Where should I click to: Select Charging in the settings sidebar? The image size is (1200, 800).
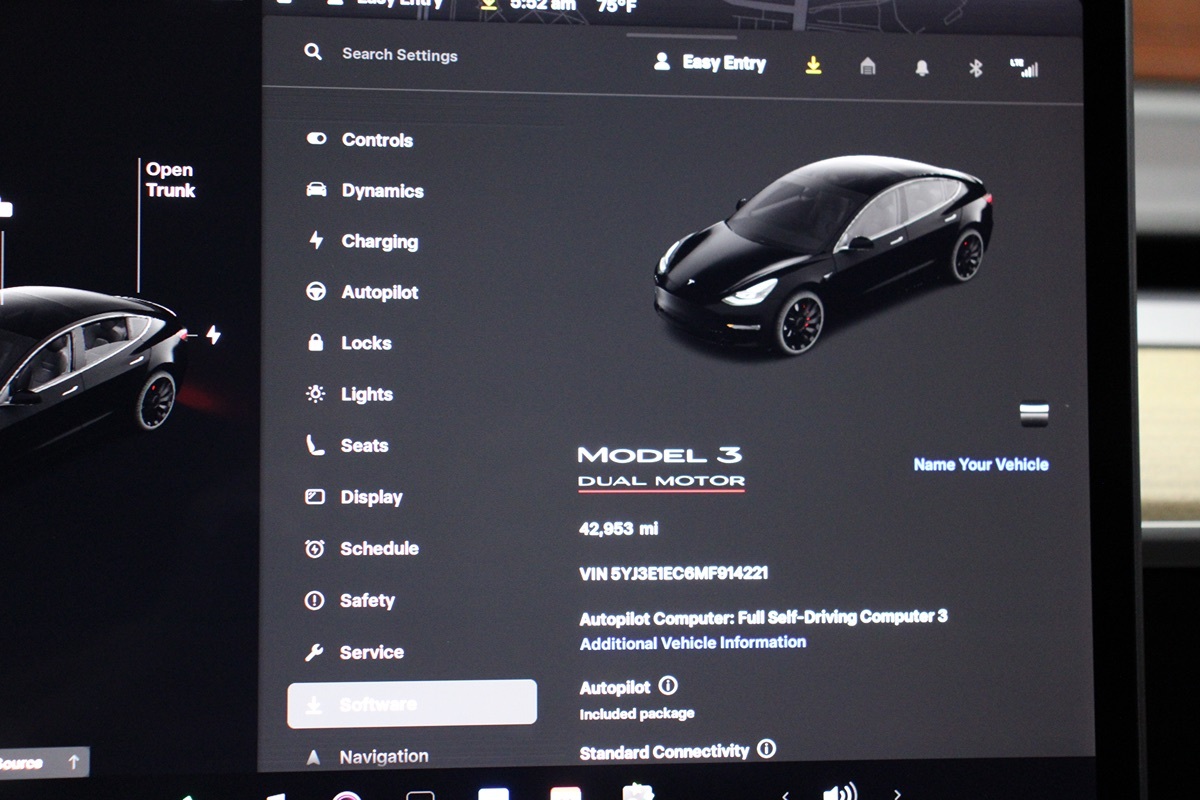378,242
